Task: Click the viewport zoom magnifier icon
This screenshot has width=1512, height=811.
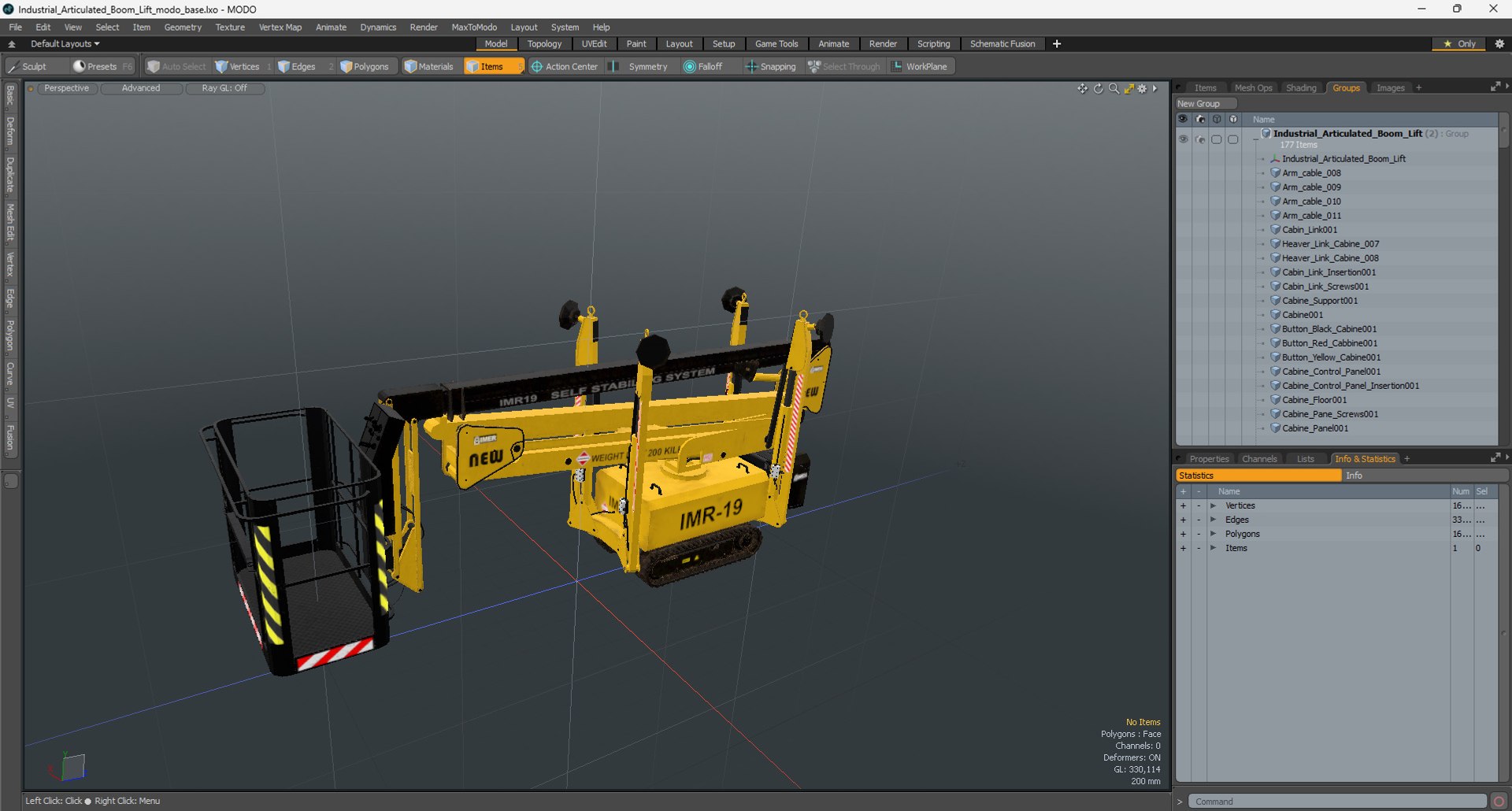Action: (x=1114, y=89)
